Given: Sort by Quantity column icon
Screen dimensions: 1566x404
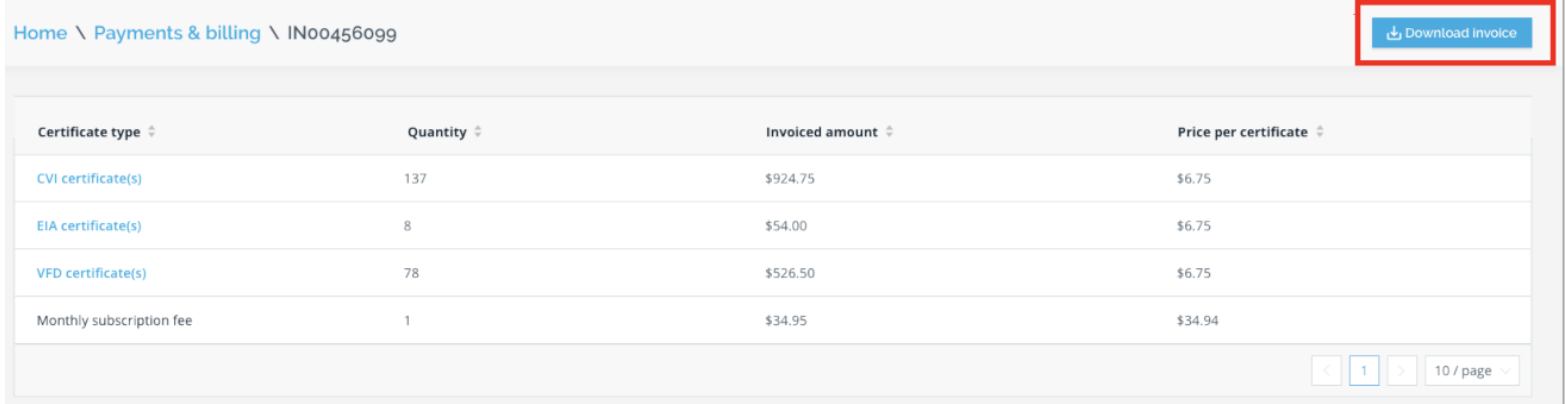Looking at the screenshot, I should [x=478, y=132].
